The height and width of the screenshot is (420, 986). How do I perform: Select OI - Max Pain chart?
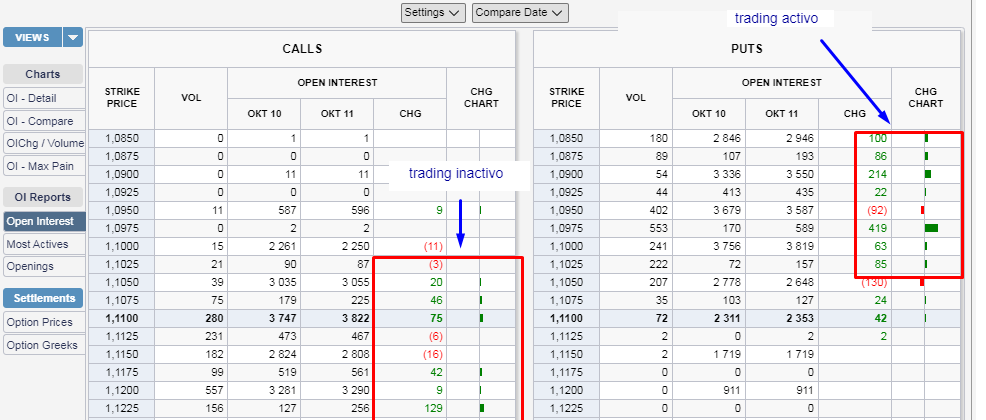tap(43, 165)
